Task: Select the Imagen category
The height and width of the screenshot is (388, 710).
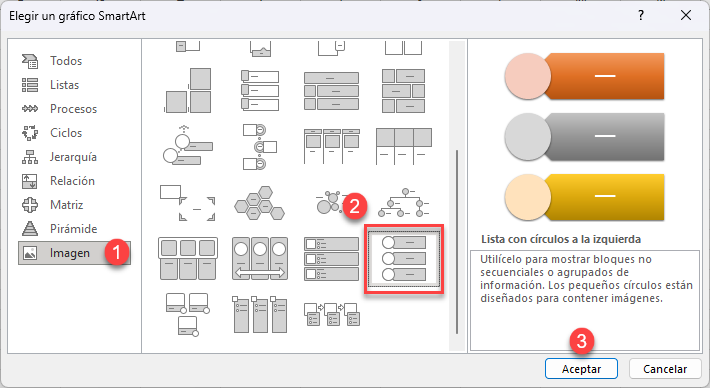Action: (74, 253)
